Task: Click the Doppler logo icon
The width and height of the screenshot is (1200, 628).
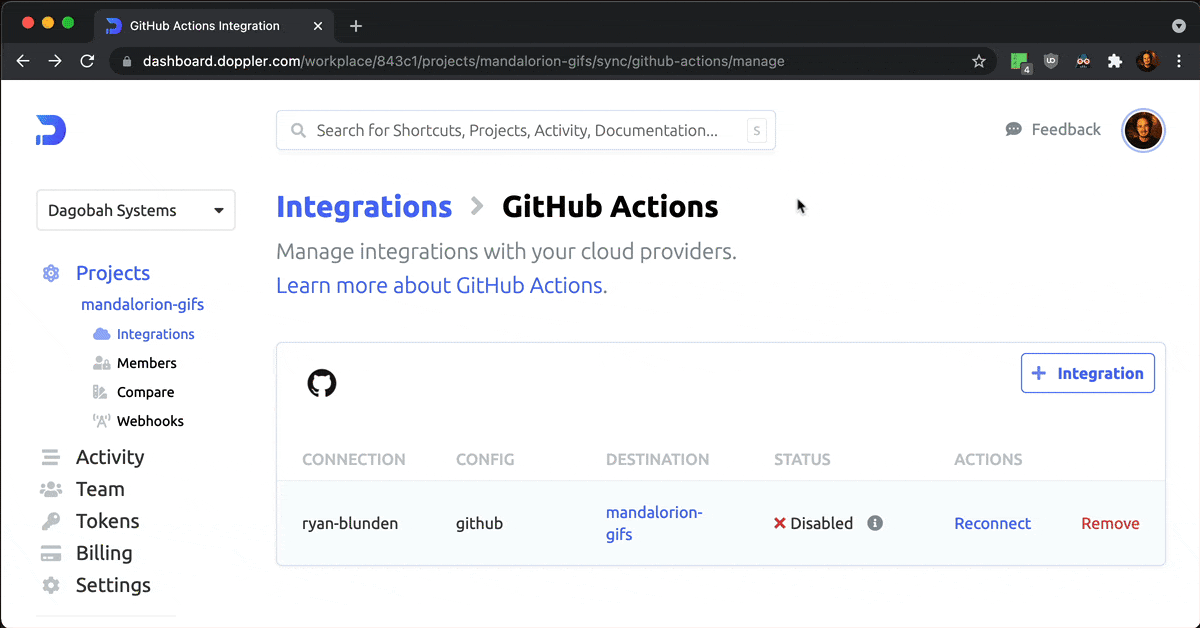Action: (50, 128)
